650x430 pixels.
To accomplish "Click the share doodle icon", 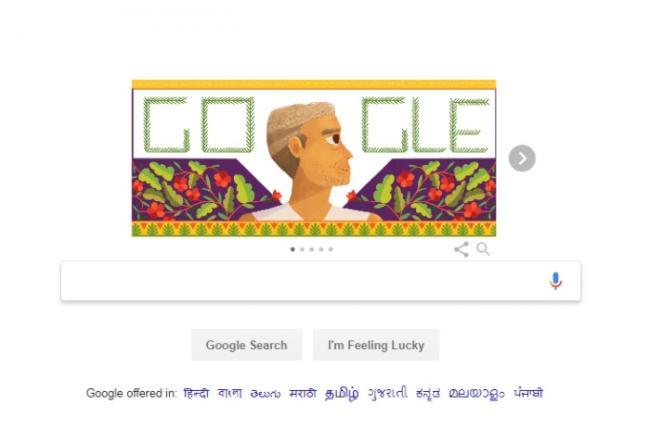I will point(461,250).
